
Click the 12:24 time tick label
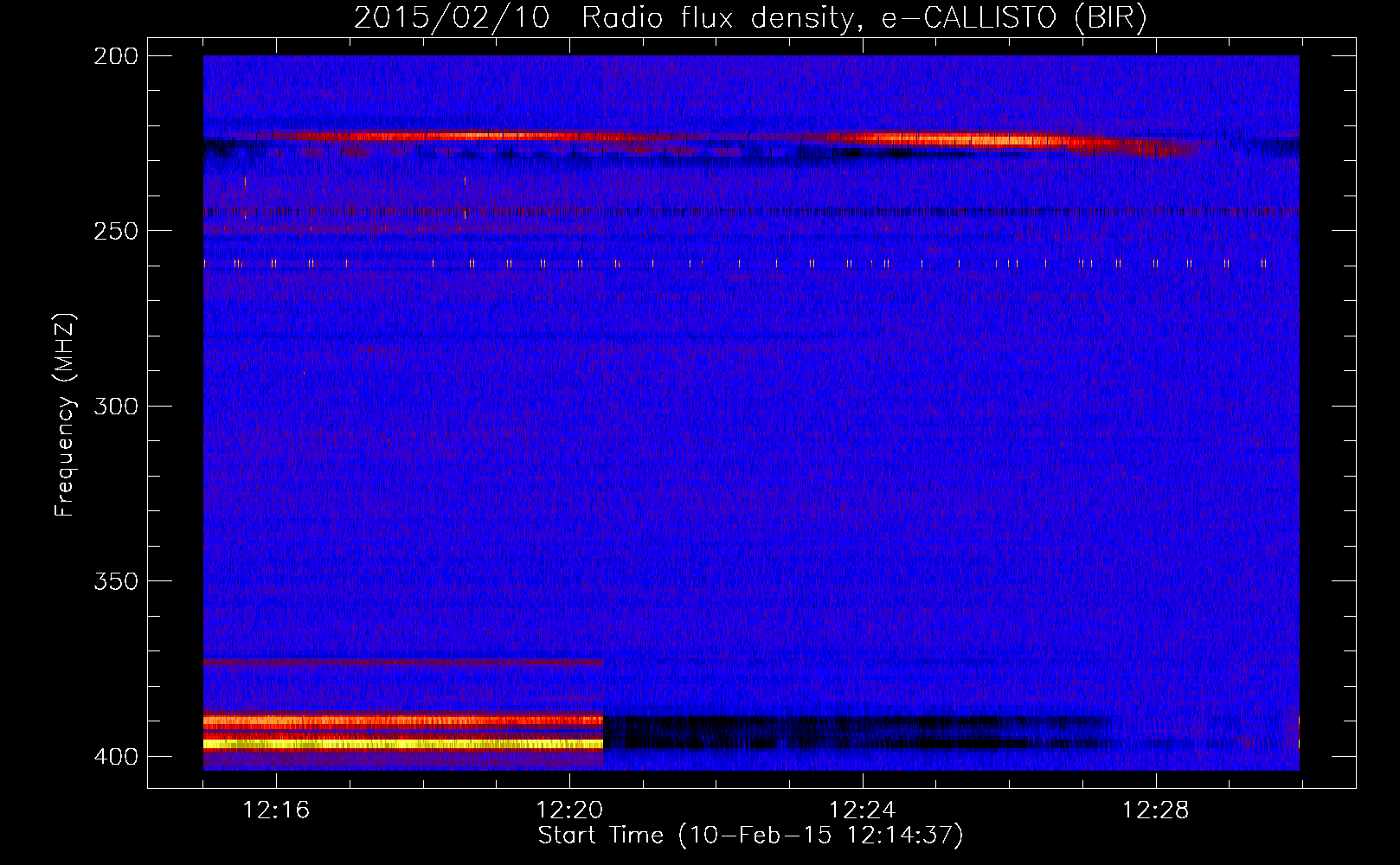[862, 811]
